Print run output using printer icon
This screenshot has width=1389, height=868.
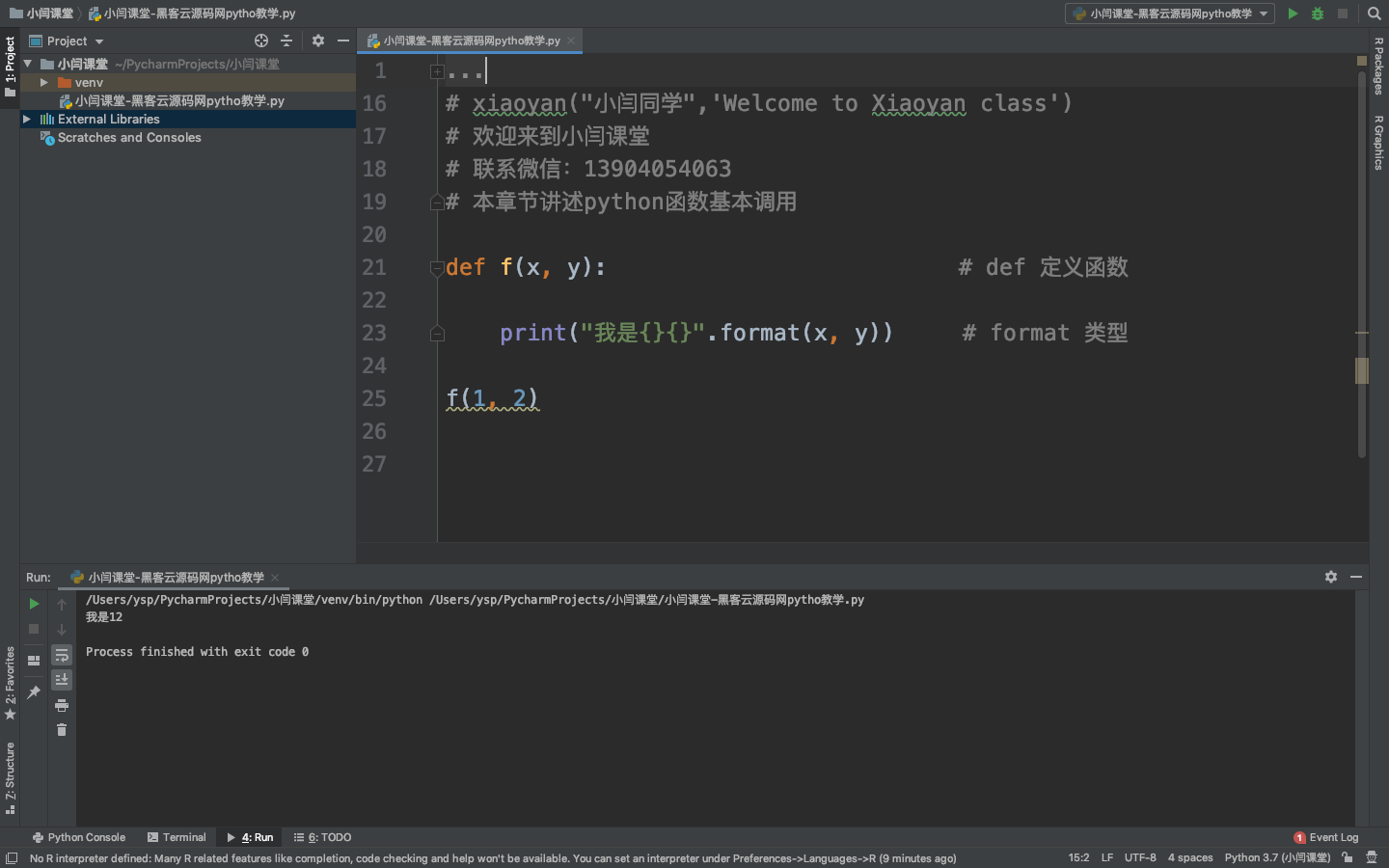click(62, 705)
